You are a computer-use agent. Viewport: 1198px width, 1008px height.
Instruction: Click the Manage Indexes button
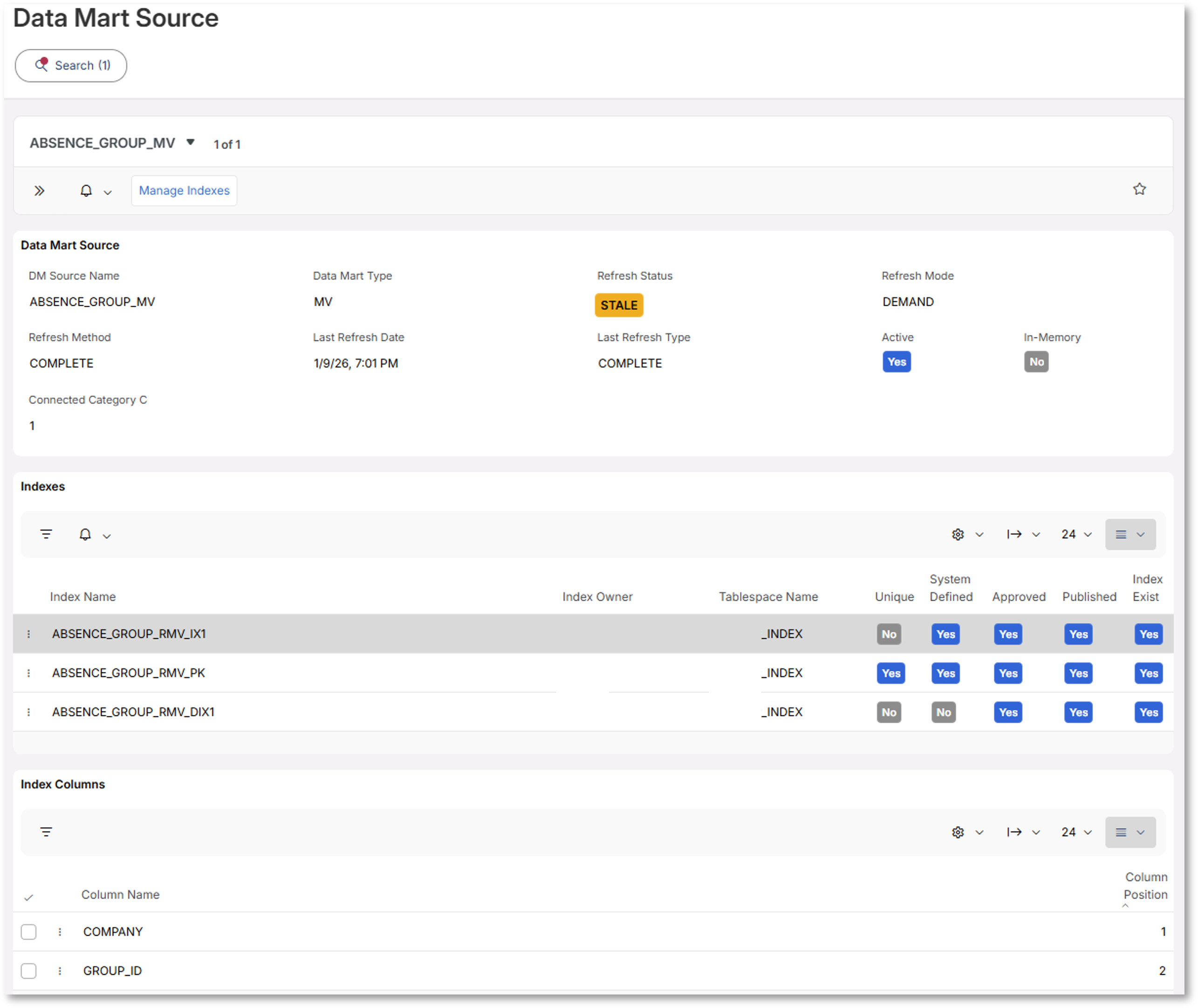click(184, 190)
